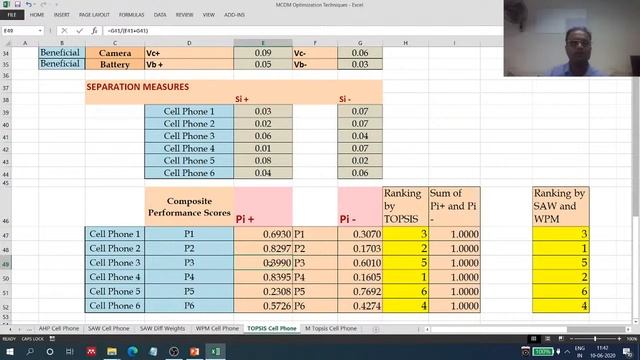Screen dimensions: 640x360
Task: Click the 100% zoom level text
Action: point(632,339)
